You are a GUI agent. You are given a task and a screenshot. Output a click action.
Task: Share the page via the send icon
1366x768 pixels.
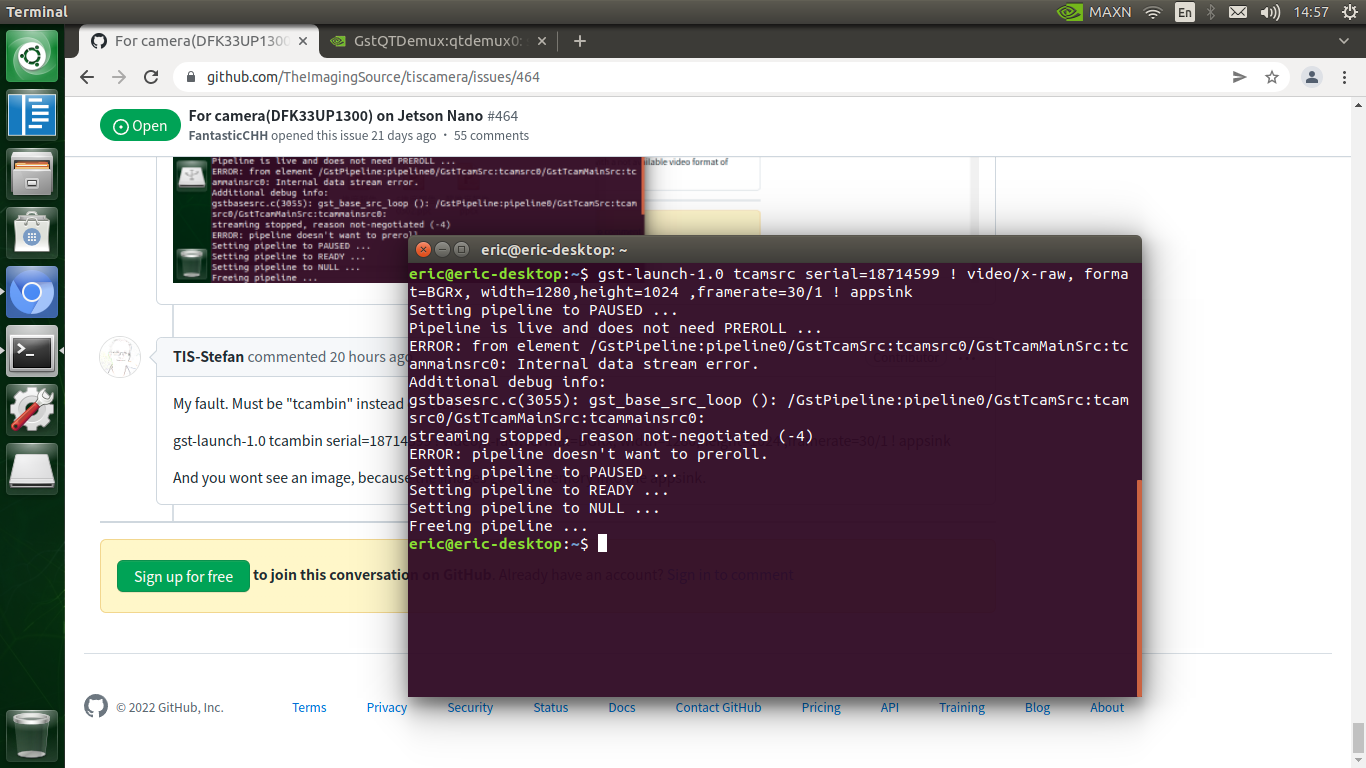[x=1240, y=76]
